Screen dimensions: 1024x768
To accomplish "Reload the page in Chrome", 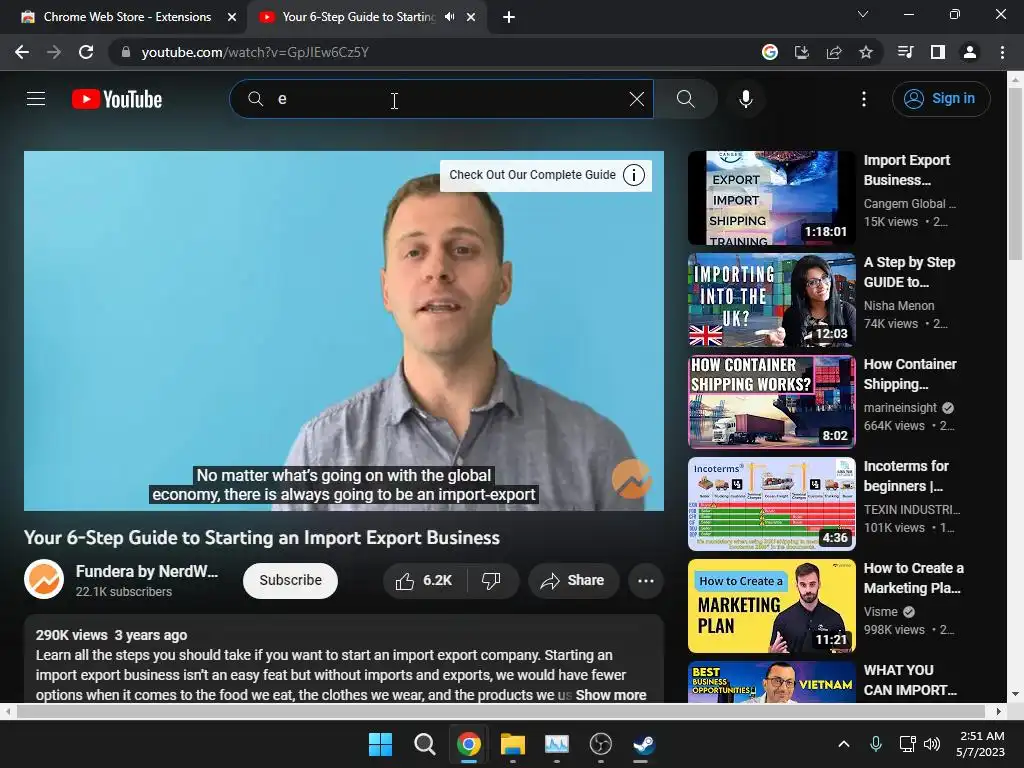I will click(x=86, y=52).
